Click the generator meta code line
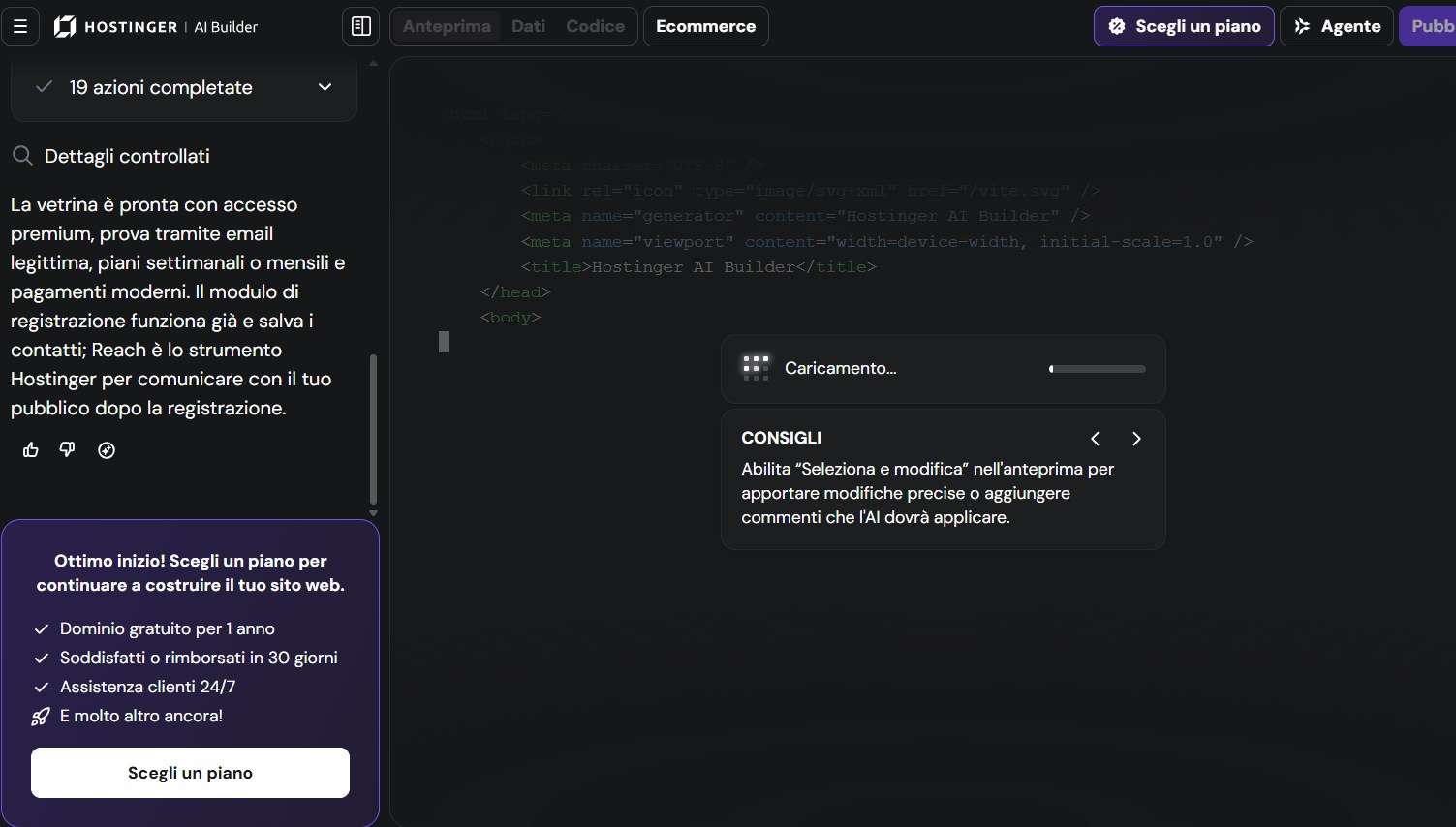The height and width of the screenshot is (827, 1456). [805, 216]
